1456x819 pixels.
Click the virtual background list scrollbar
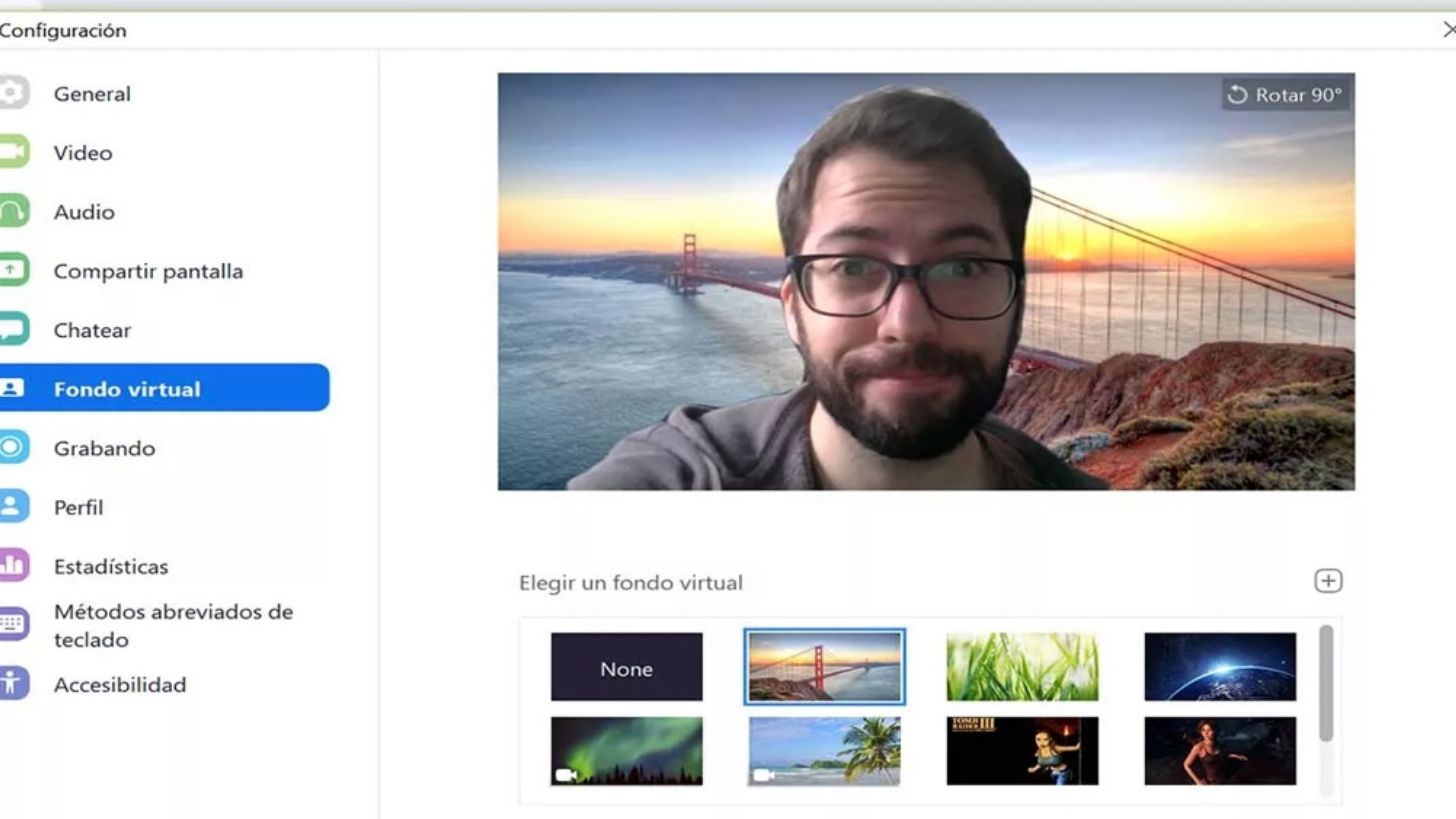tap(1326, 685)
